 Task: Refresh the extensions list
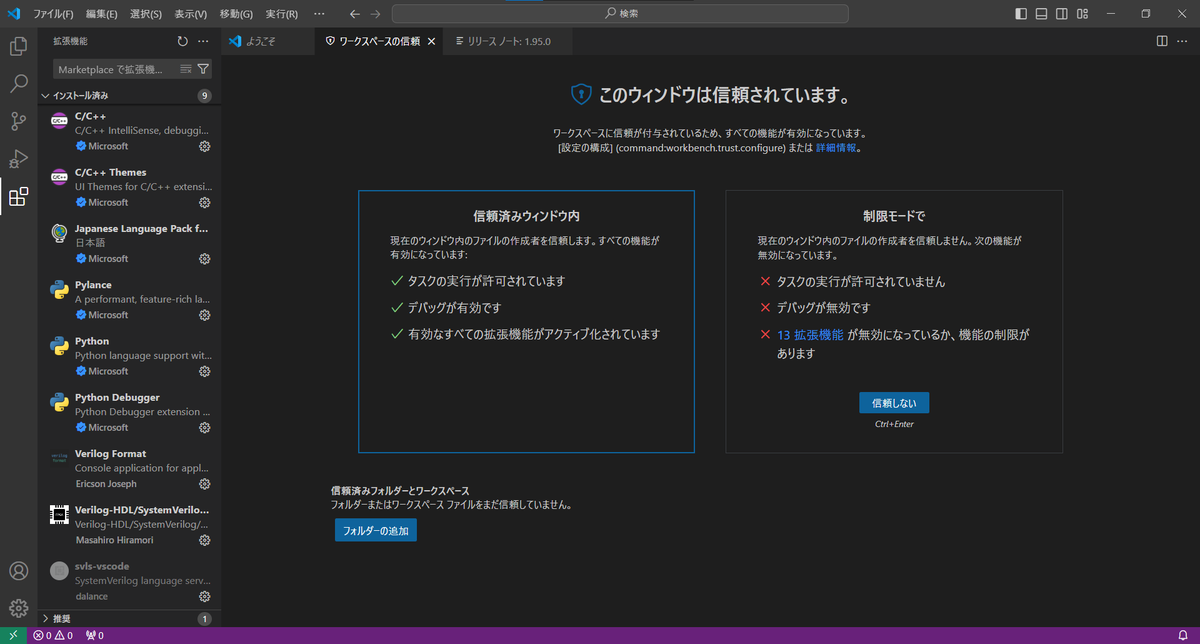[x=182, y=41]
